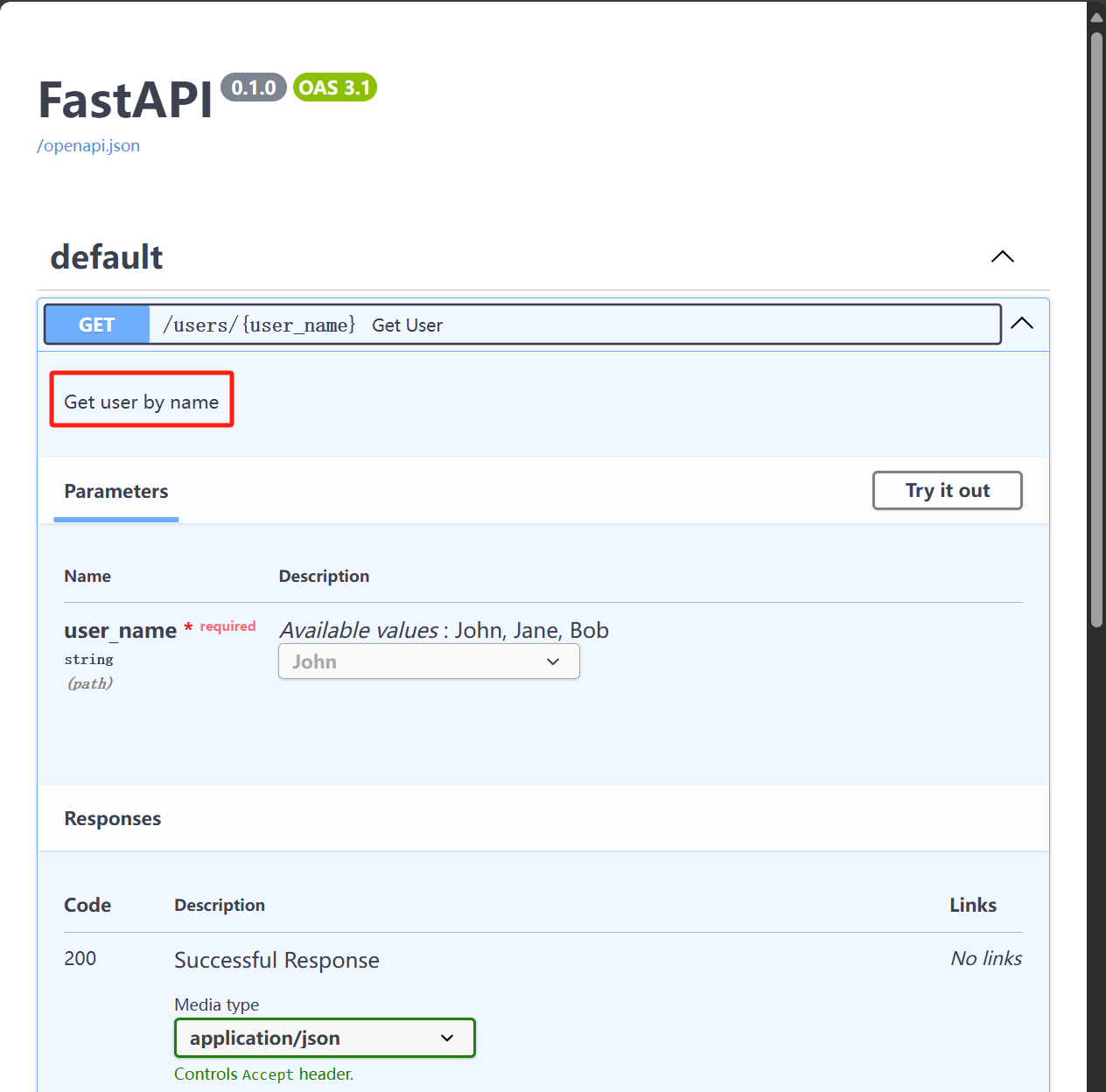Screen dimensions: 1106x1092
Task: Click the Get user by name description
Action: point(142,402)
